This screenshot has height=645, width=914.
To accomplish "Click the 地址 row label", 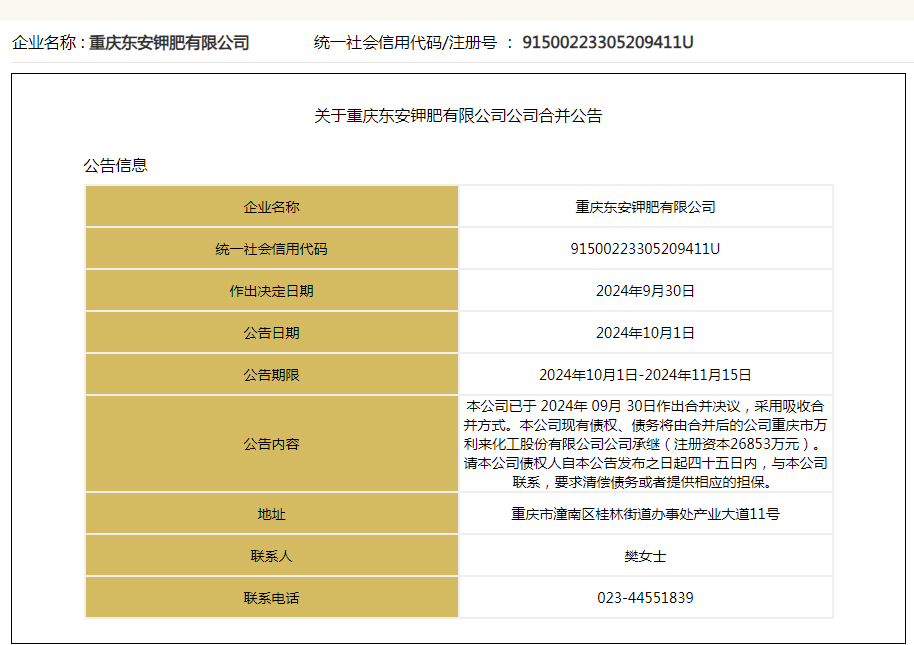I will (272, 514).
